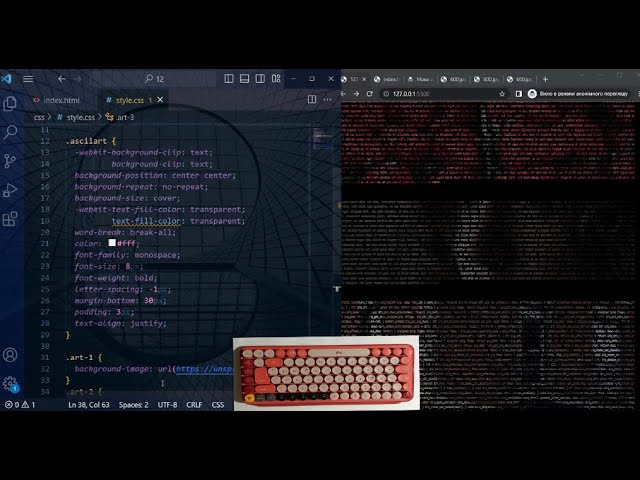The height and width of the screenshot is (480, 640).
Task: Click the editor minimap
Action: (322, 139)
